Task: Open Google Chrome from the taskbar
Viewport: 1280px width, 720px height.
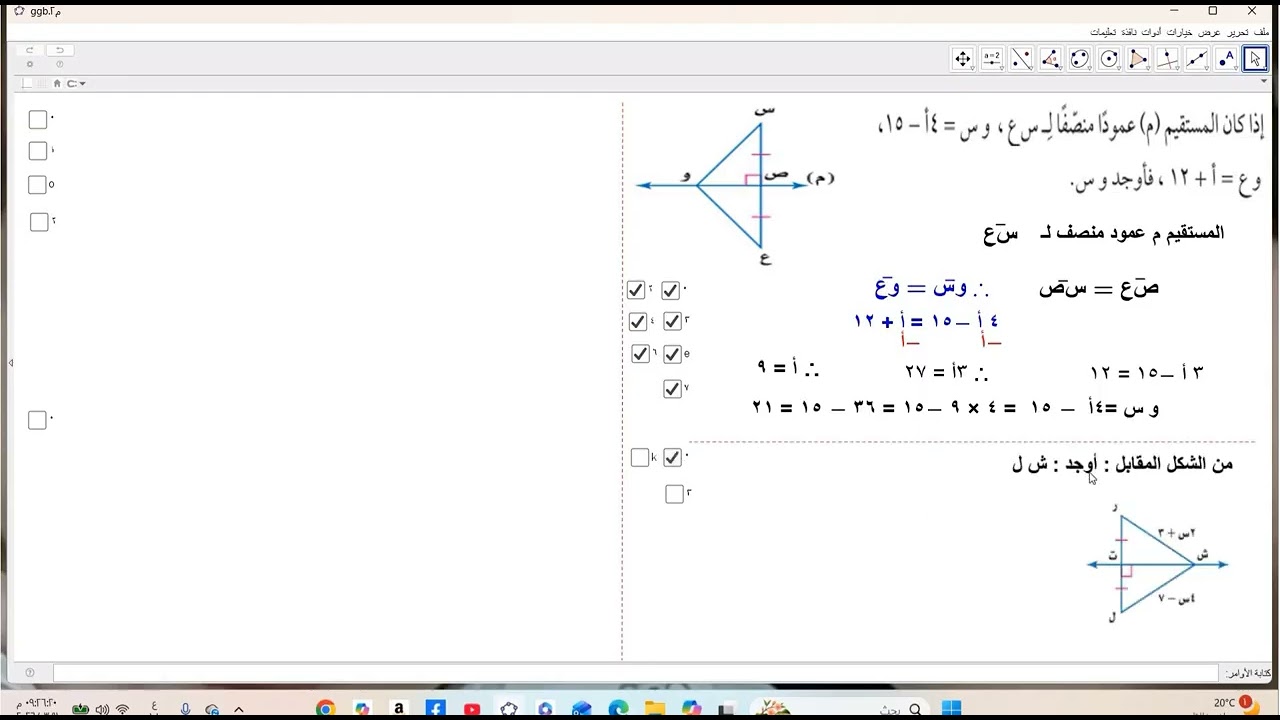Action: [x=325, y=709]
